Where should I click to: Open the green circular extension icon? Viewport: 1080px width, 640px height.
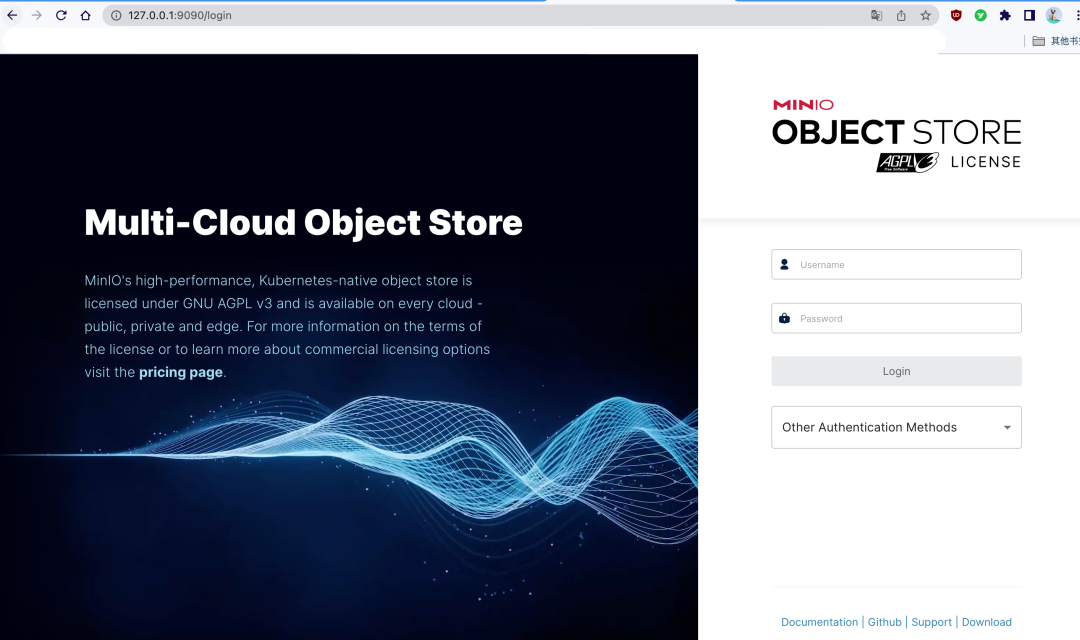click(980, 15)
